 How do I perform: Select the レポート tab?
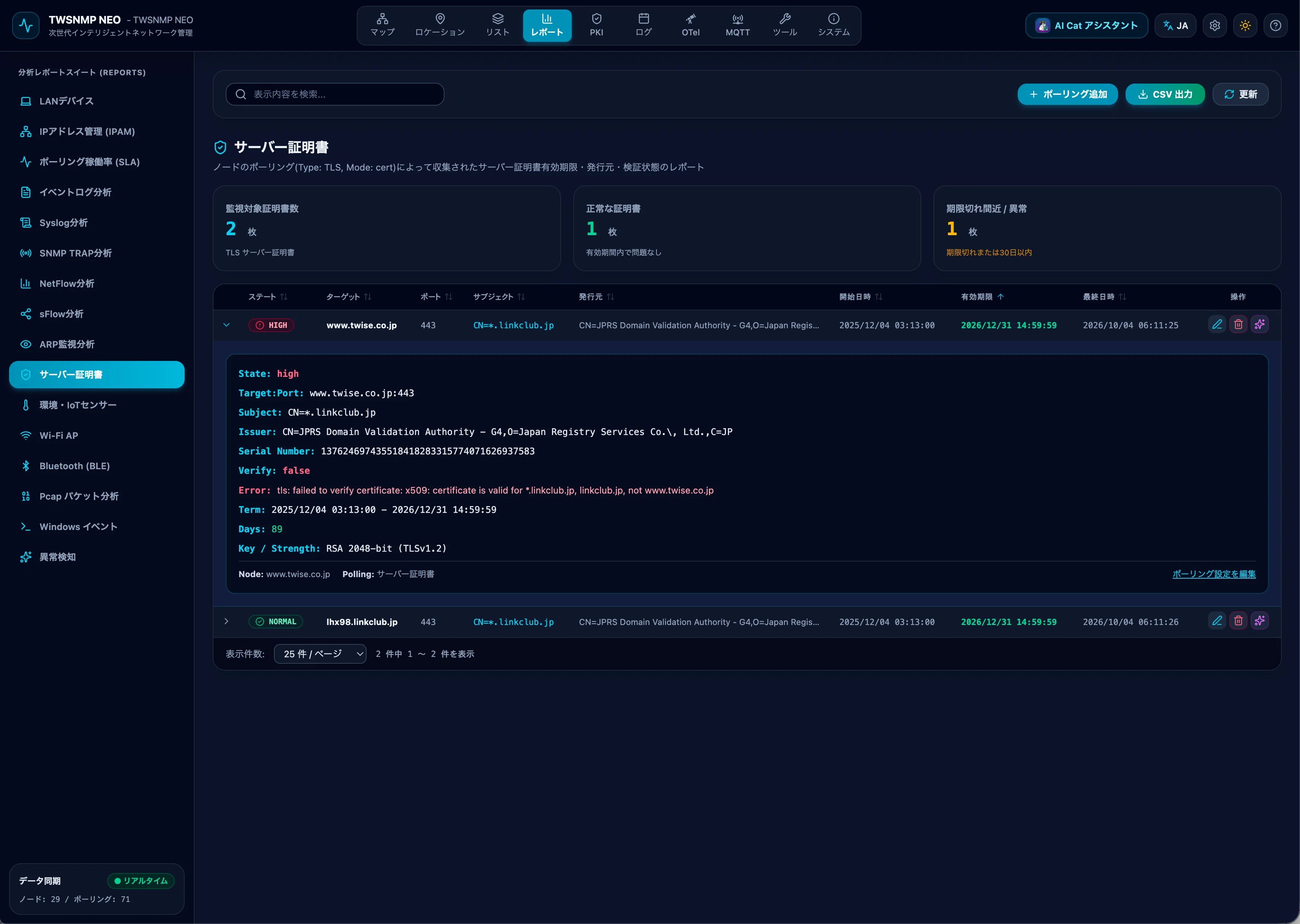pyautogui.click(x=547, y=25)
